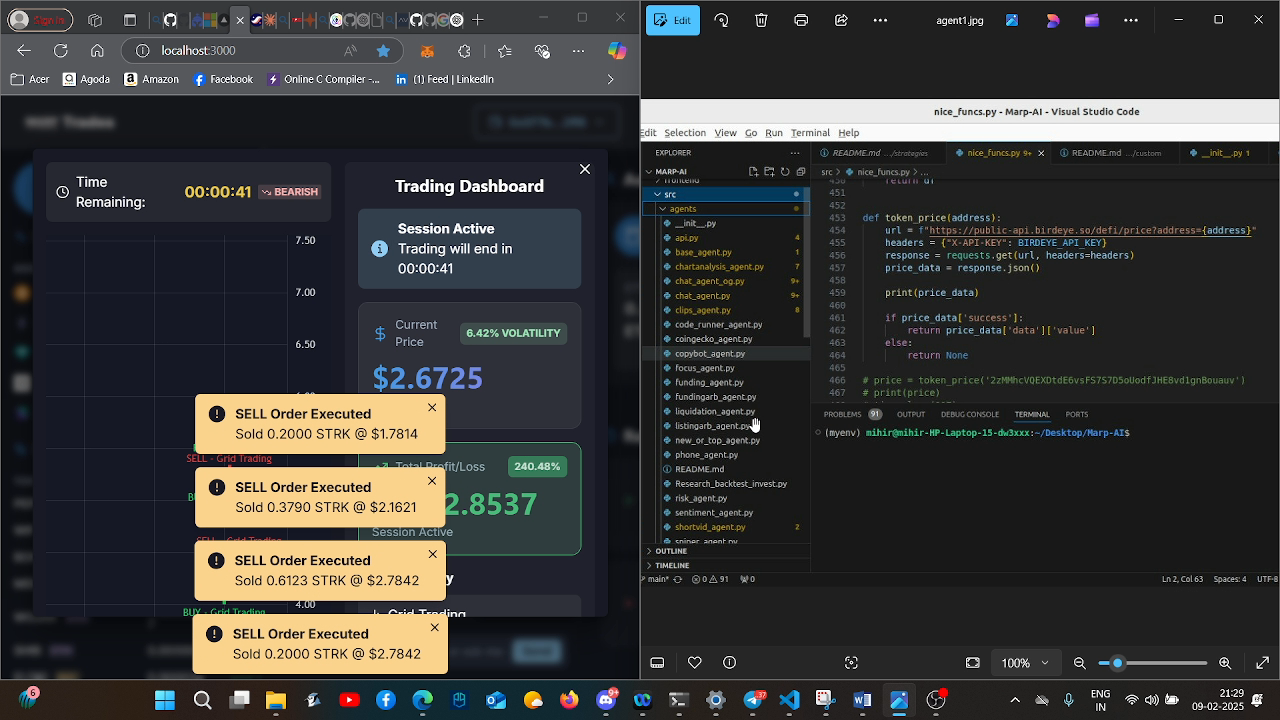Screen dimensions: 1280x720
Task: Open Visual Studio Code from taskbar
Action: pyautogui.click(x=789, y=700)
